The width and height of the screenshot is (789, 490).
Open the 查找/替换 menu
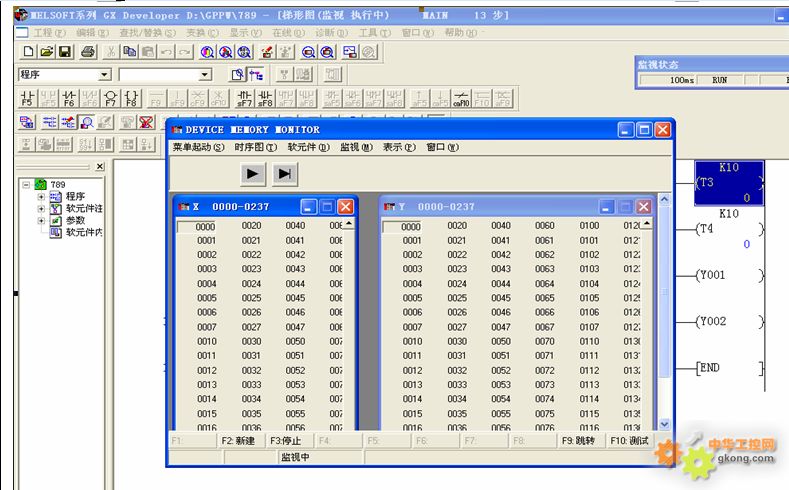(x=147, y=33)
